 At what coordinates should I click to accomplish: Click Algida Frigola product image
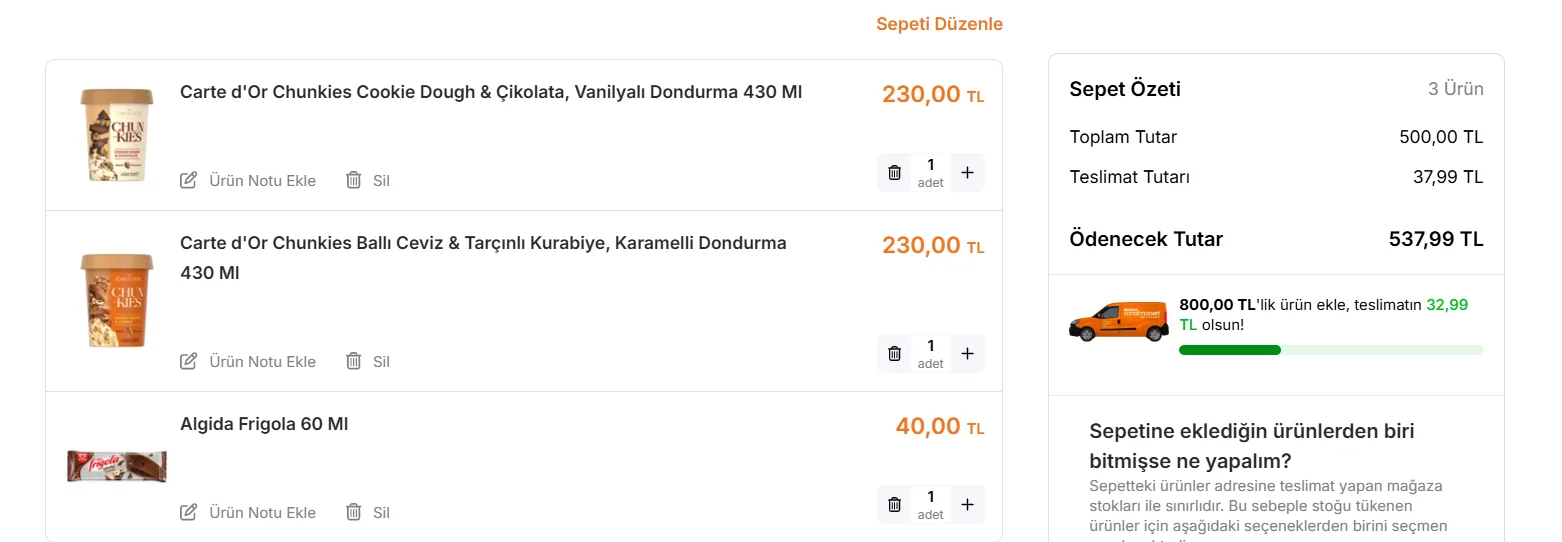(117, 466)
